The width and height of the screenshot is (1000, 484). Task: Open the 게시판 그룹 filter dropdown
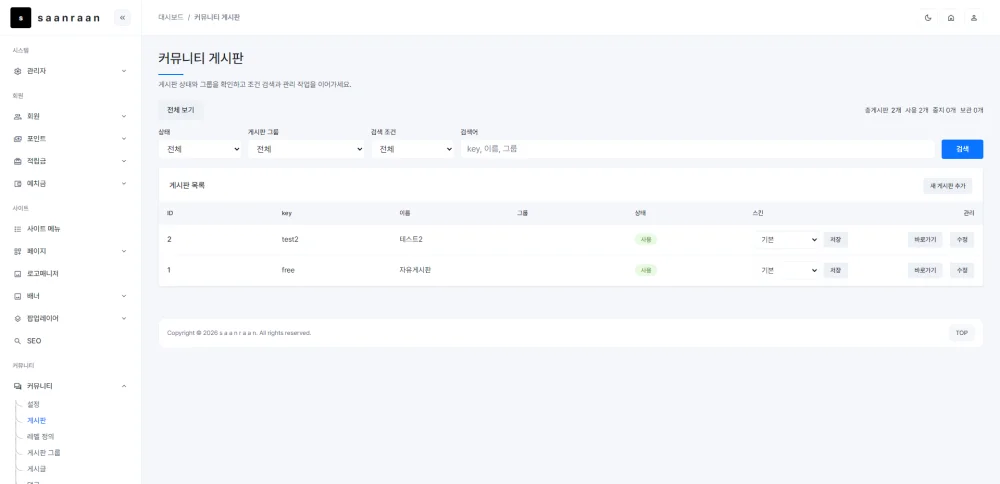pos(306,149)
